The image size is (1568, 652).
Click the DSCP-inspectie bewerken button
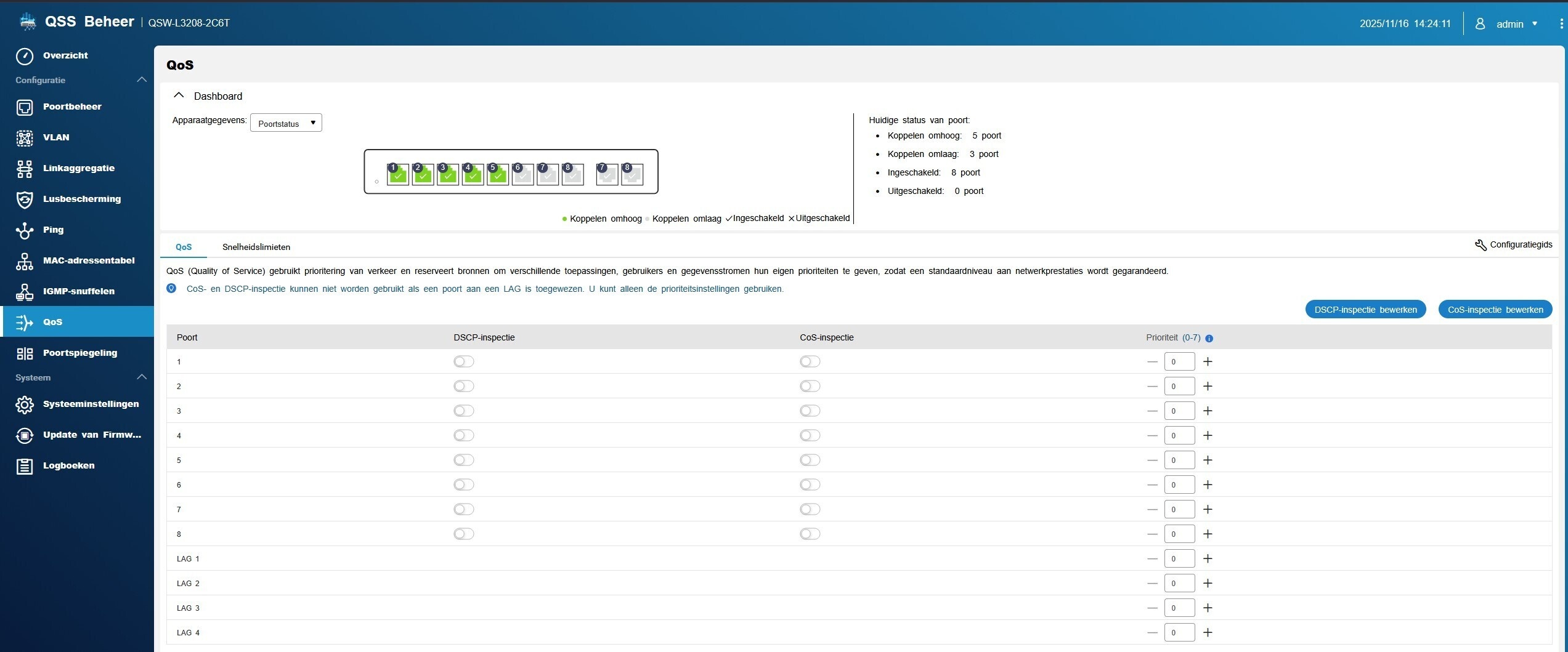pyautogui.click(x=1365, y=309)
